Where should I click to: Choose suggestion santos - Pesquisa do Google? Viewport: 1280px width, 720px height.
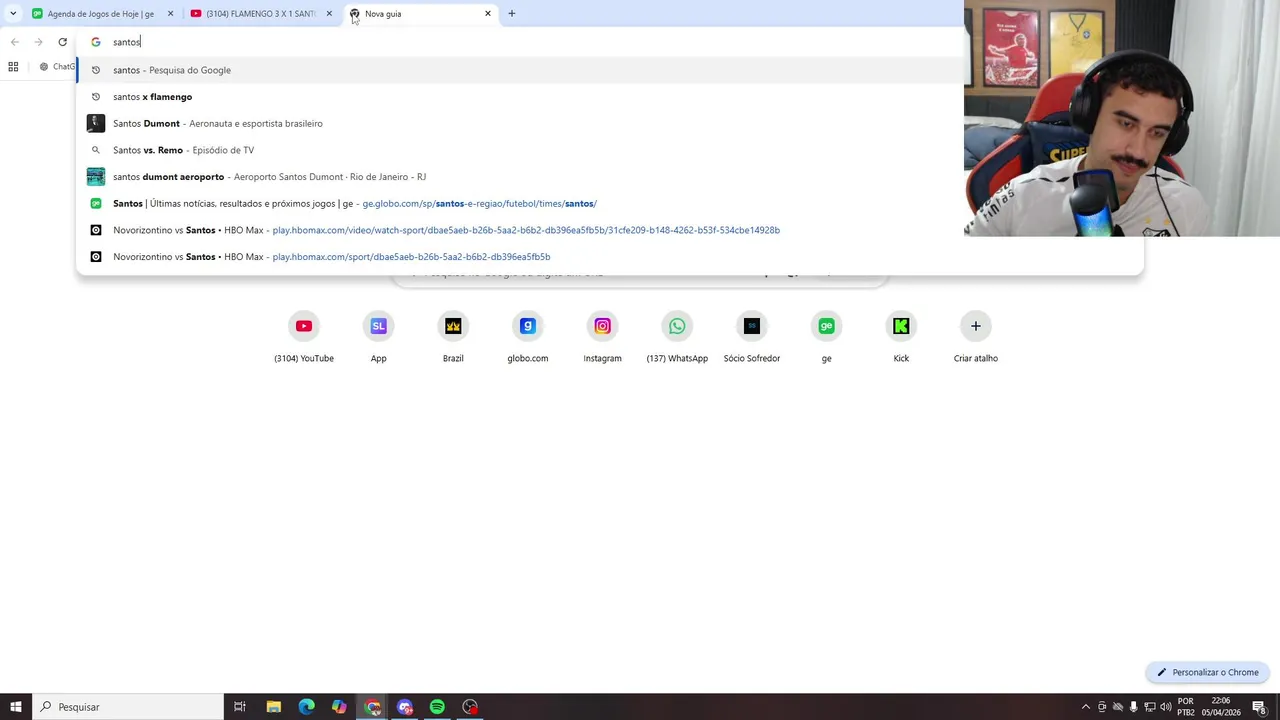520,70
